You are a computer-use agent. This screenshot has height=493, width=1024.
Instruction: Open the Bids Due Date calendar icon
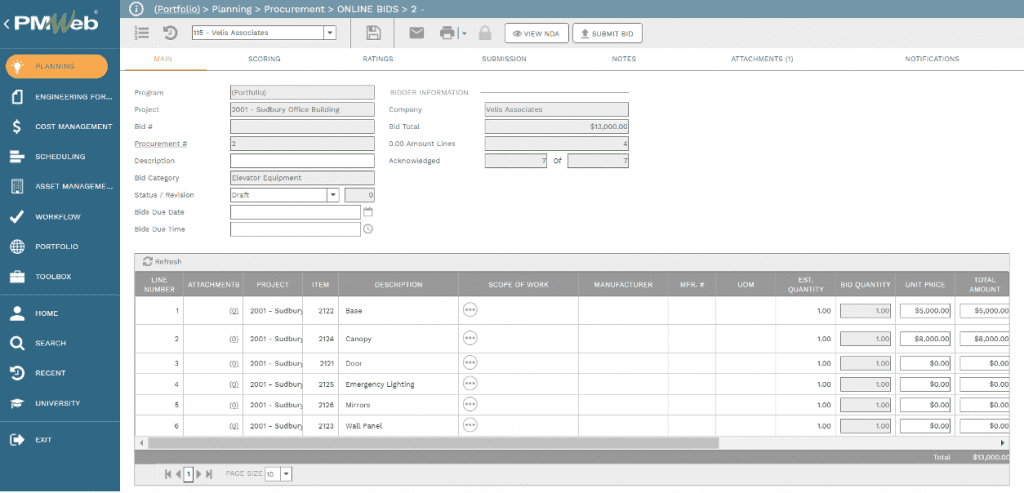[x=368, y=212]
